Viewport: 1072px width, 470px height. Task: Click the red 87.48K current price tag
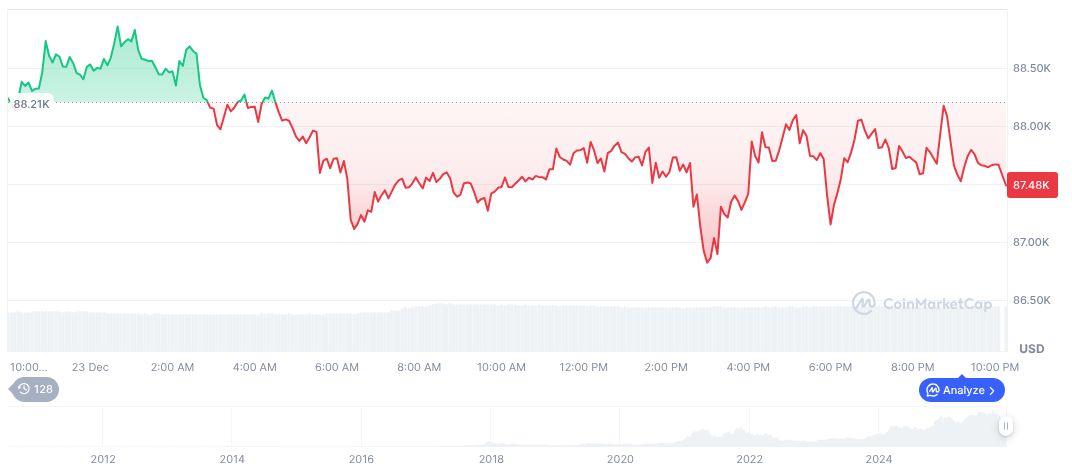(1031, 185)
